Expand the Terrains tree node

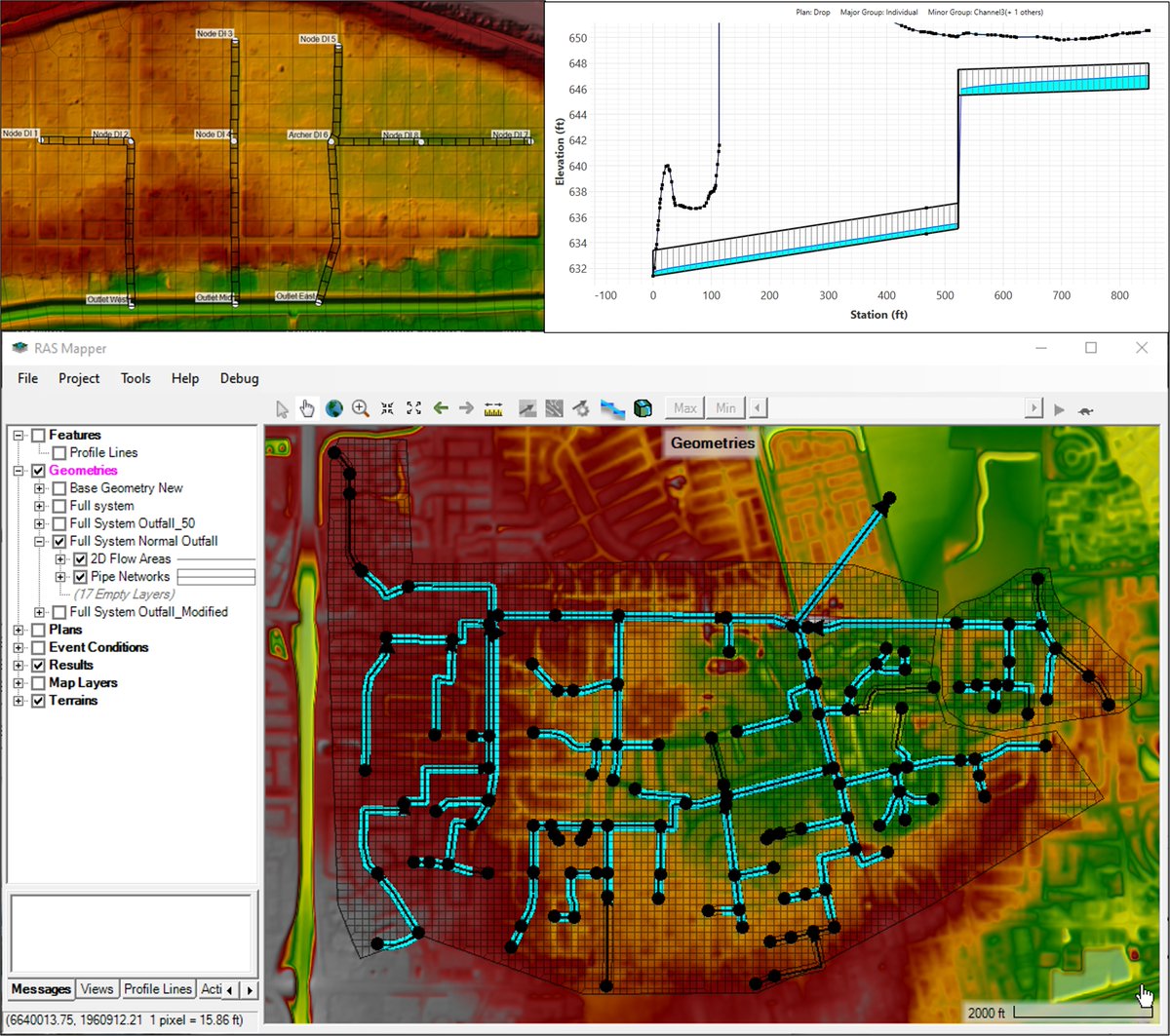(x=19, y=701)
